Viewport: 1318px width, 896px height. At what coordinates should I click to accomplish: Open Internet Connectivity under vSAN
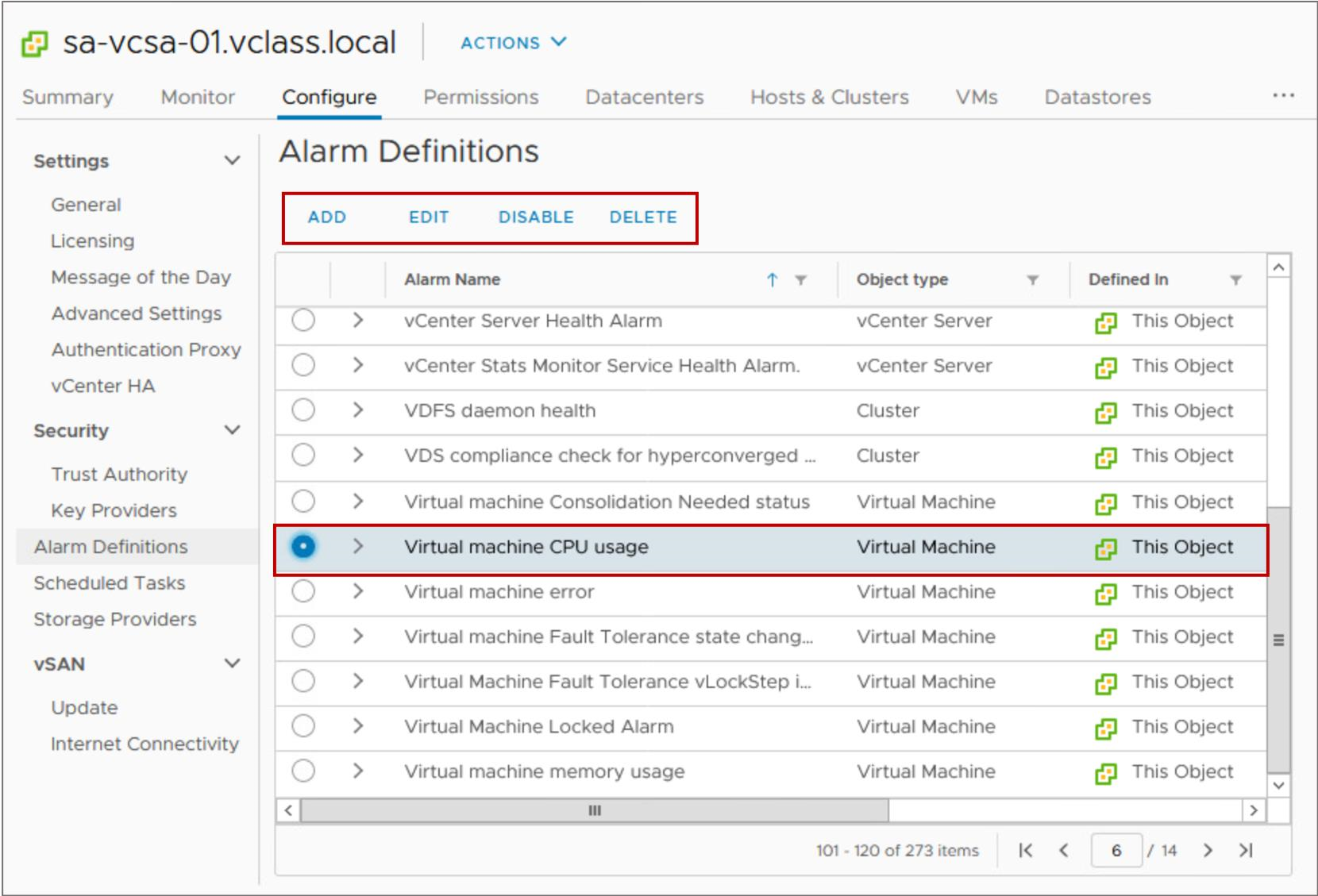[x=145, y=744]
